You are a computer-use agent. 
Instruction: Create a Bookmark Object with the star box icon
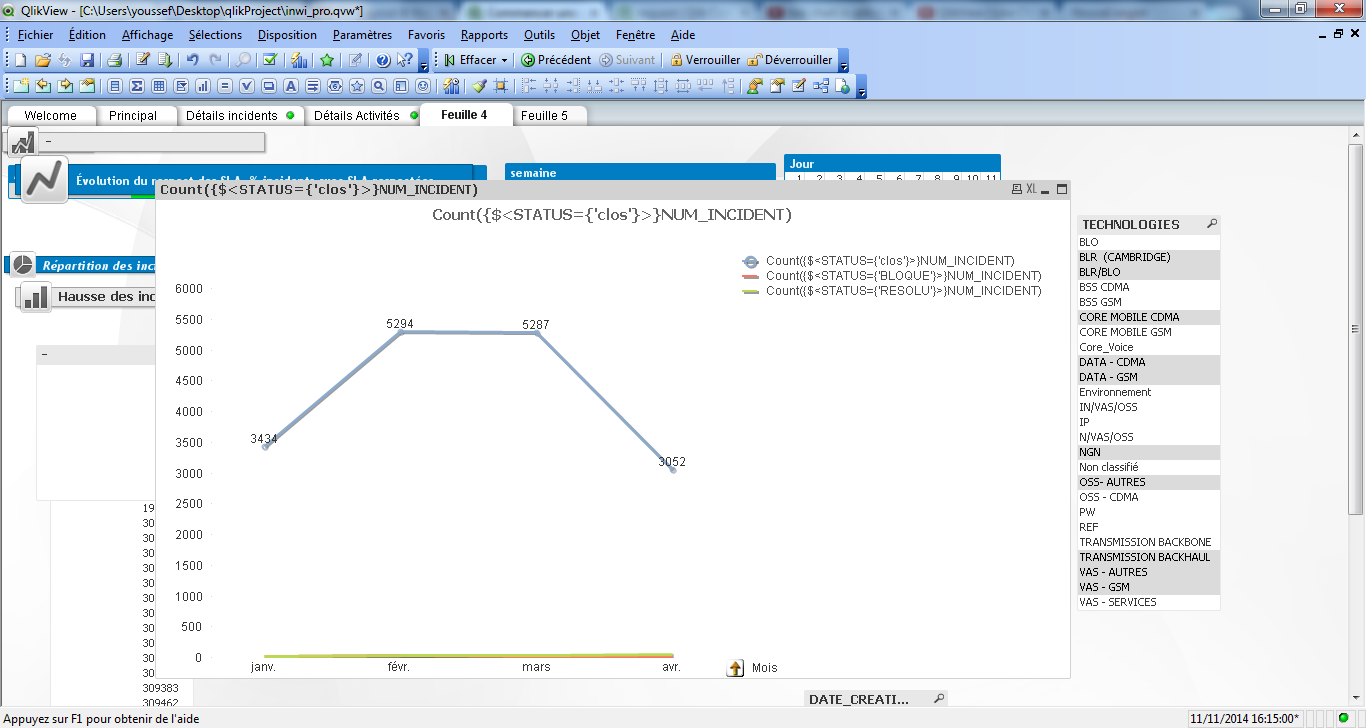tap(357, 86)
